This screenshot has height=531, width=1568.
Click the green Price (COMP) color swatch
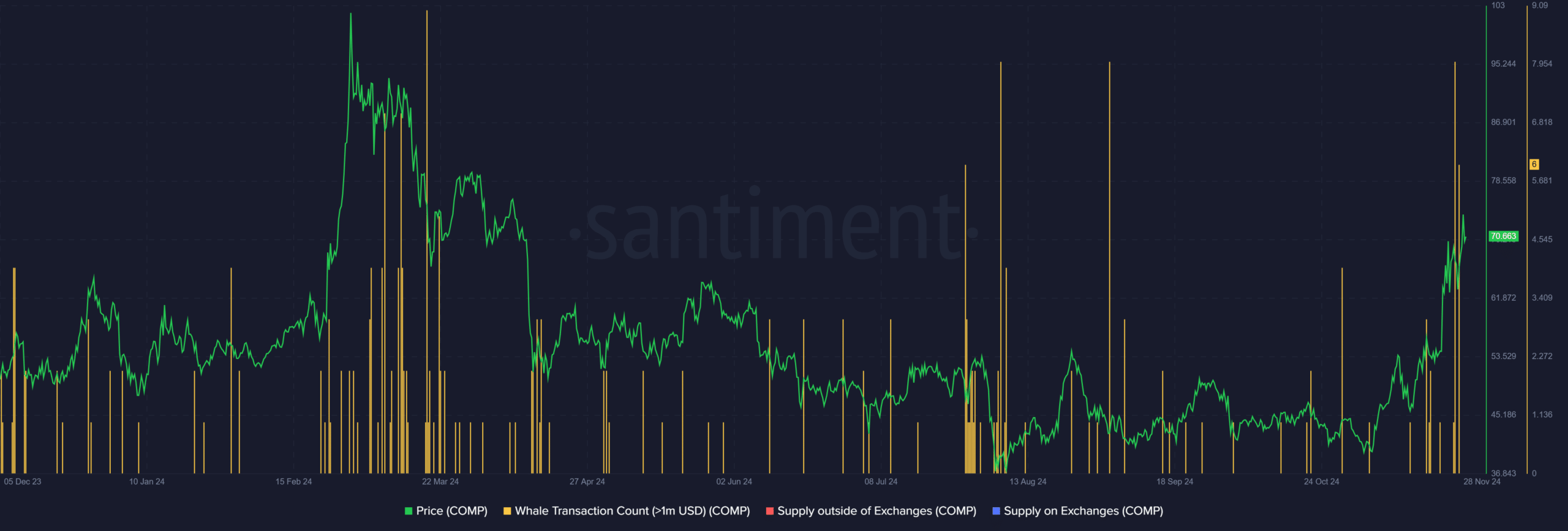coord(409,511)
